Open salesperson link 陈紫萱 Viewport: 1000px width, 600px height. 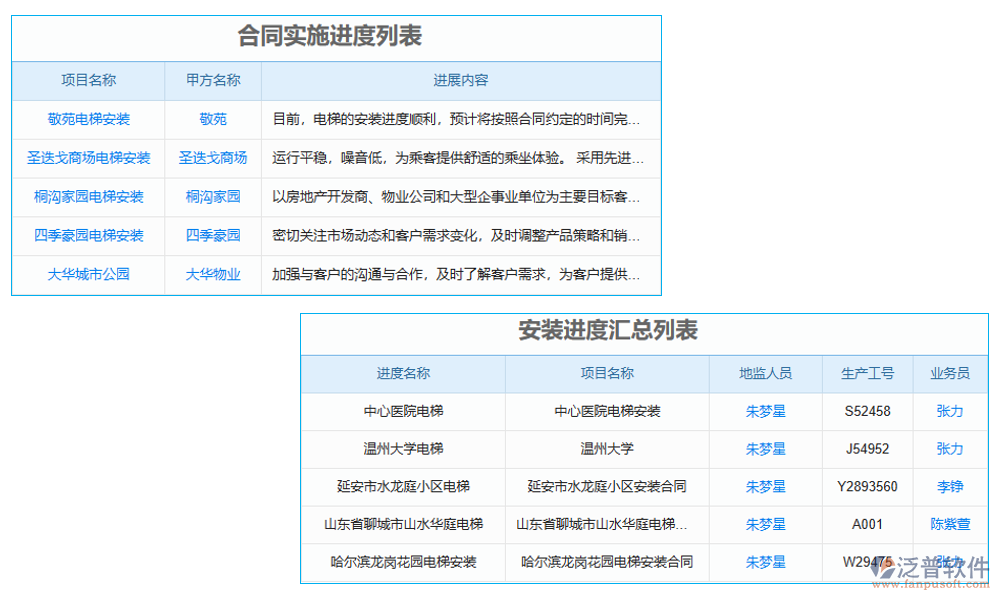click(x=948, y=524)
